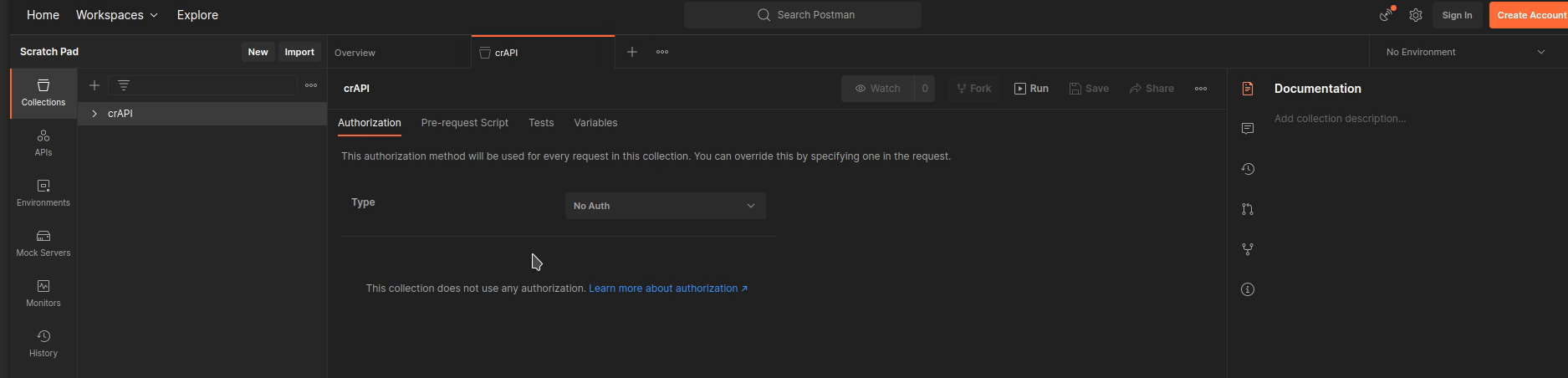
Task: Show the comments panel icon
Action: coord(1248,128)
